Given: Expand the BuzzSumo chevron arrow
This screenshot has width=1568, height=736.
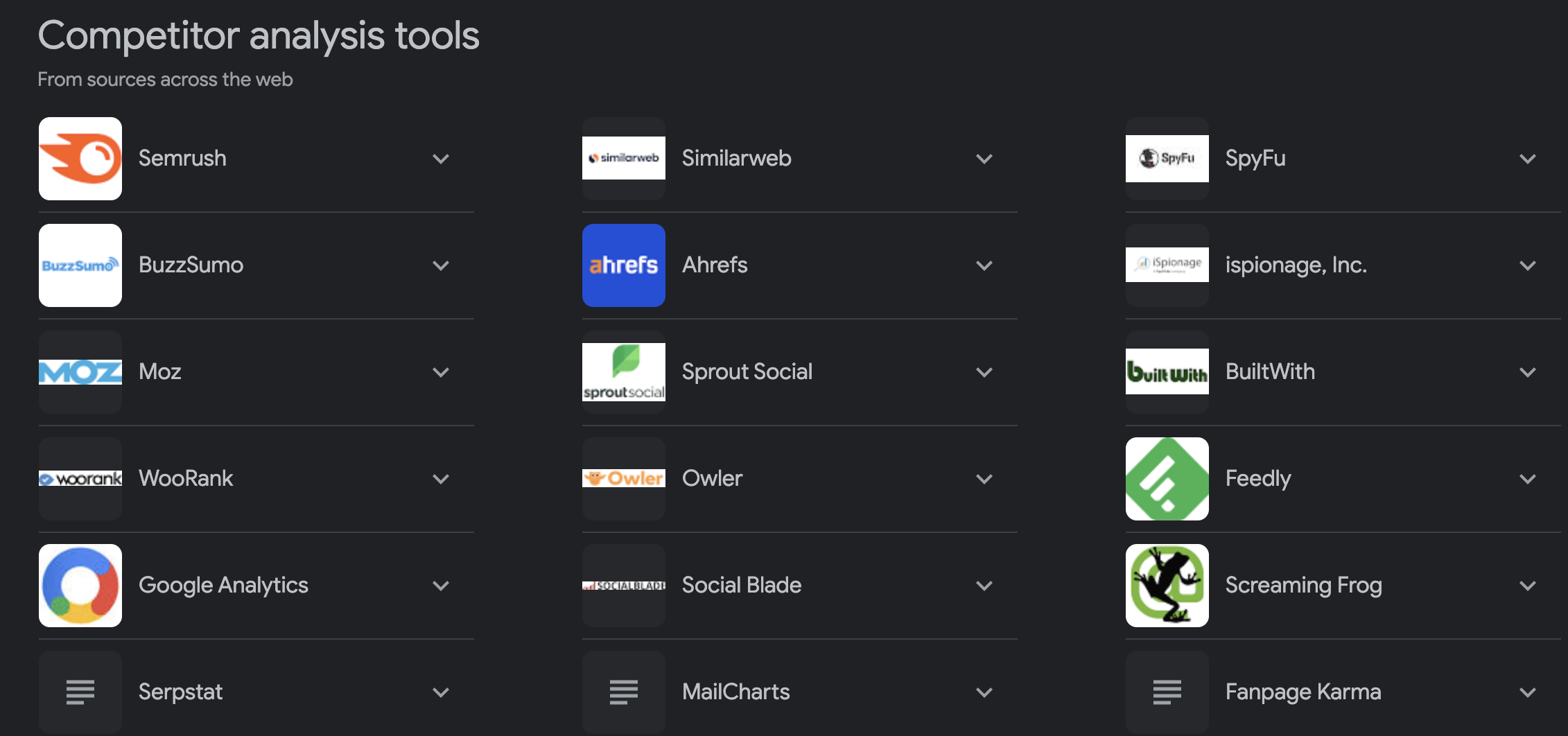Looking at the screenshot, I should pos(441,265).
